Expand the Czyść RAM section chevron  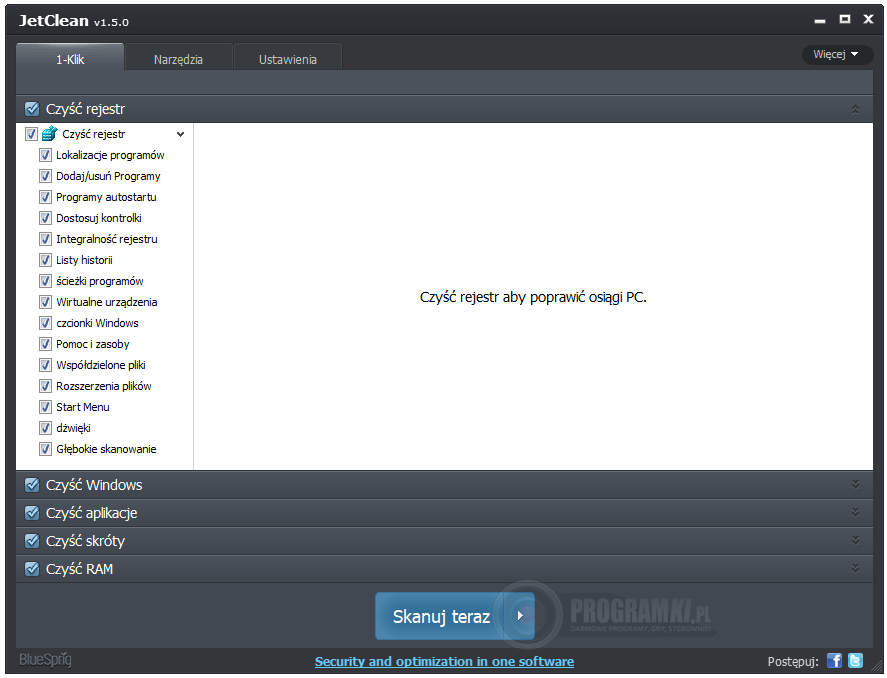[x=855, y=568]
